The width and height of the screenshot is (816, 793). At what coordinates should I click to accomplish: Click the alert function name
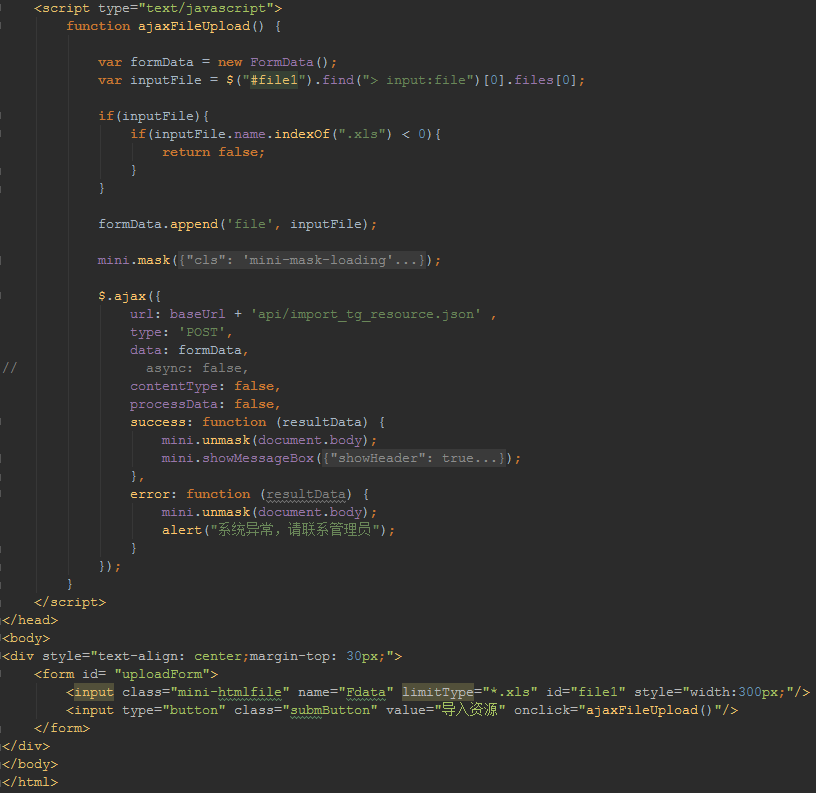point(182,530)
